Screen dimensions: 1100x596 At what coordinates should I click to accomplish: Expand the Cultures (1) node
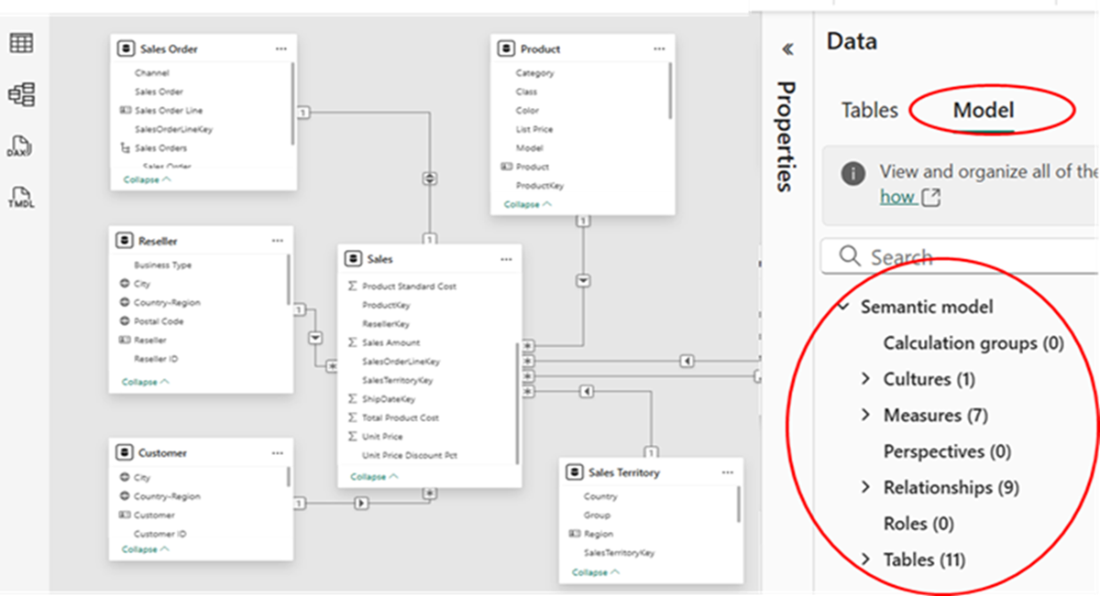(866, 379)
